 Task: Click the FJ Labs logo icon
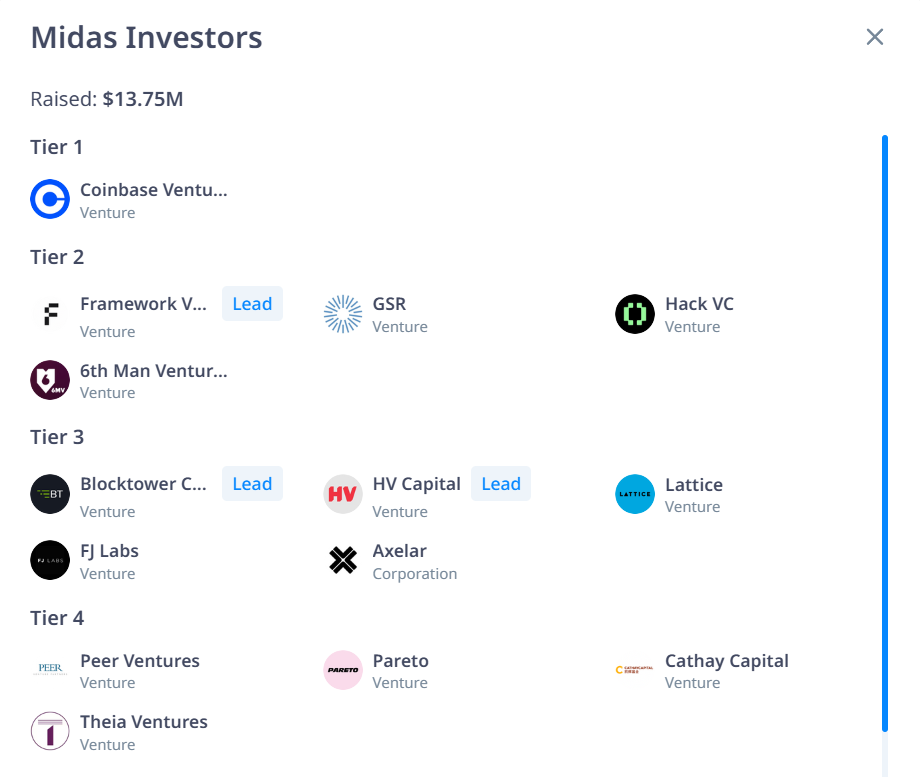[x=50, y=560]
